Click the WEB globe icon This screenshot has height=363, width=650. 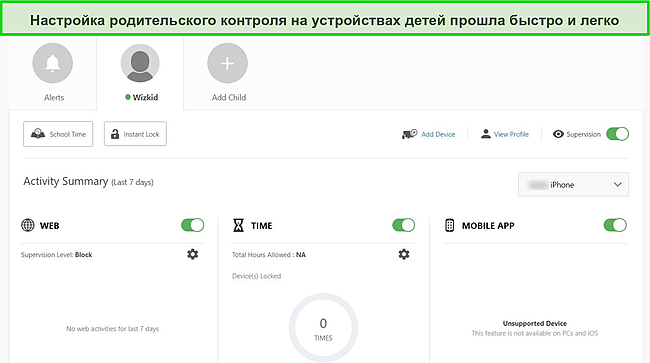28,225
